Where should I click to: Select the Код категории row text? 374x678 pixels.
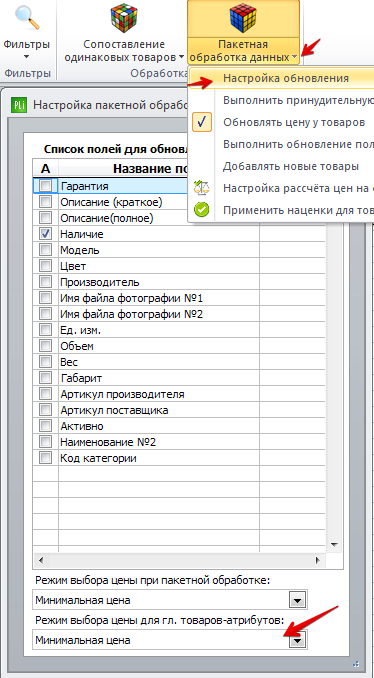98,458
